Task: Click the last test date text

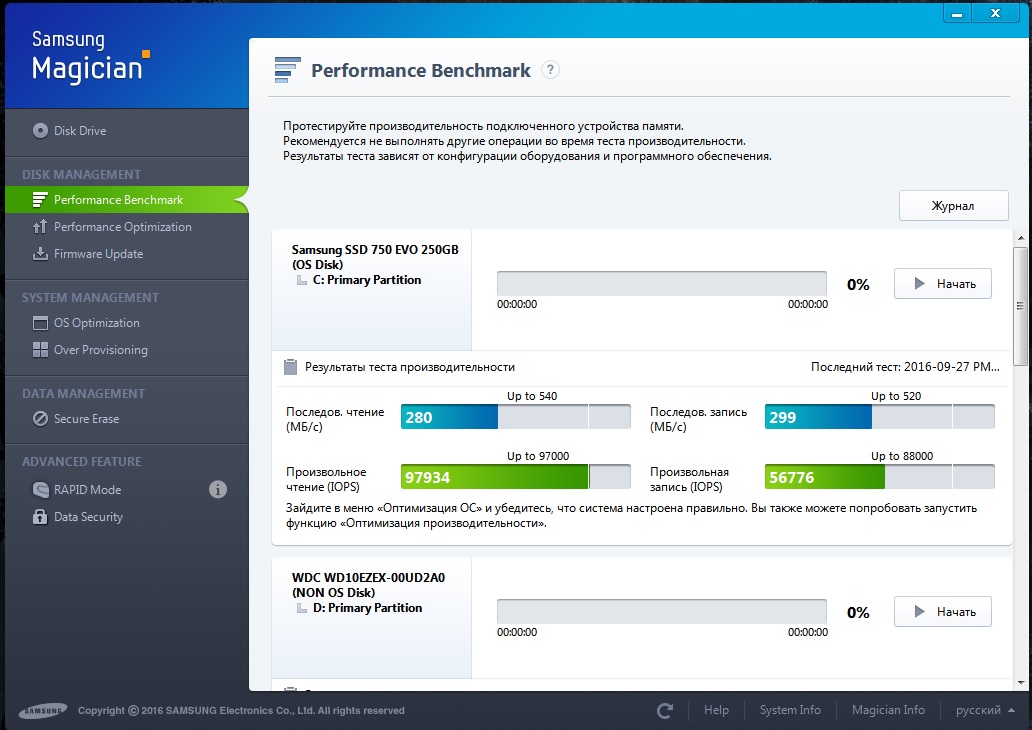Action: pos(905,367)
